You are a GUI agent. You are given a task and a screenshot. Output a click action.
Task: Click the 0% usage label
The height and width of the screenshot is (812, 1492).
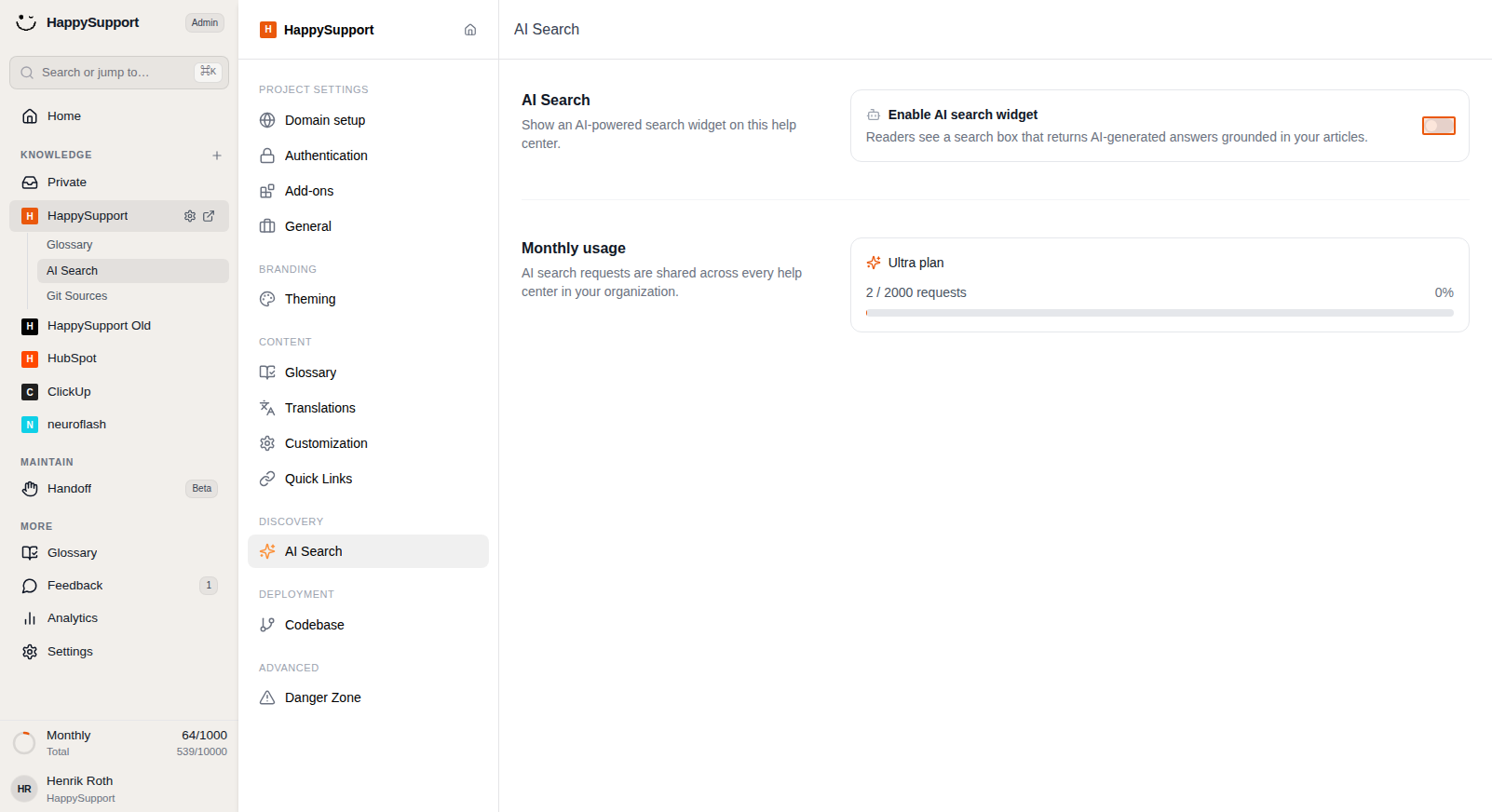pyautogui.click(x=1444, y=292)
